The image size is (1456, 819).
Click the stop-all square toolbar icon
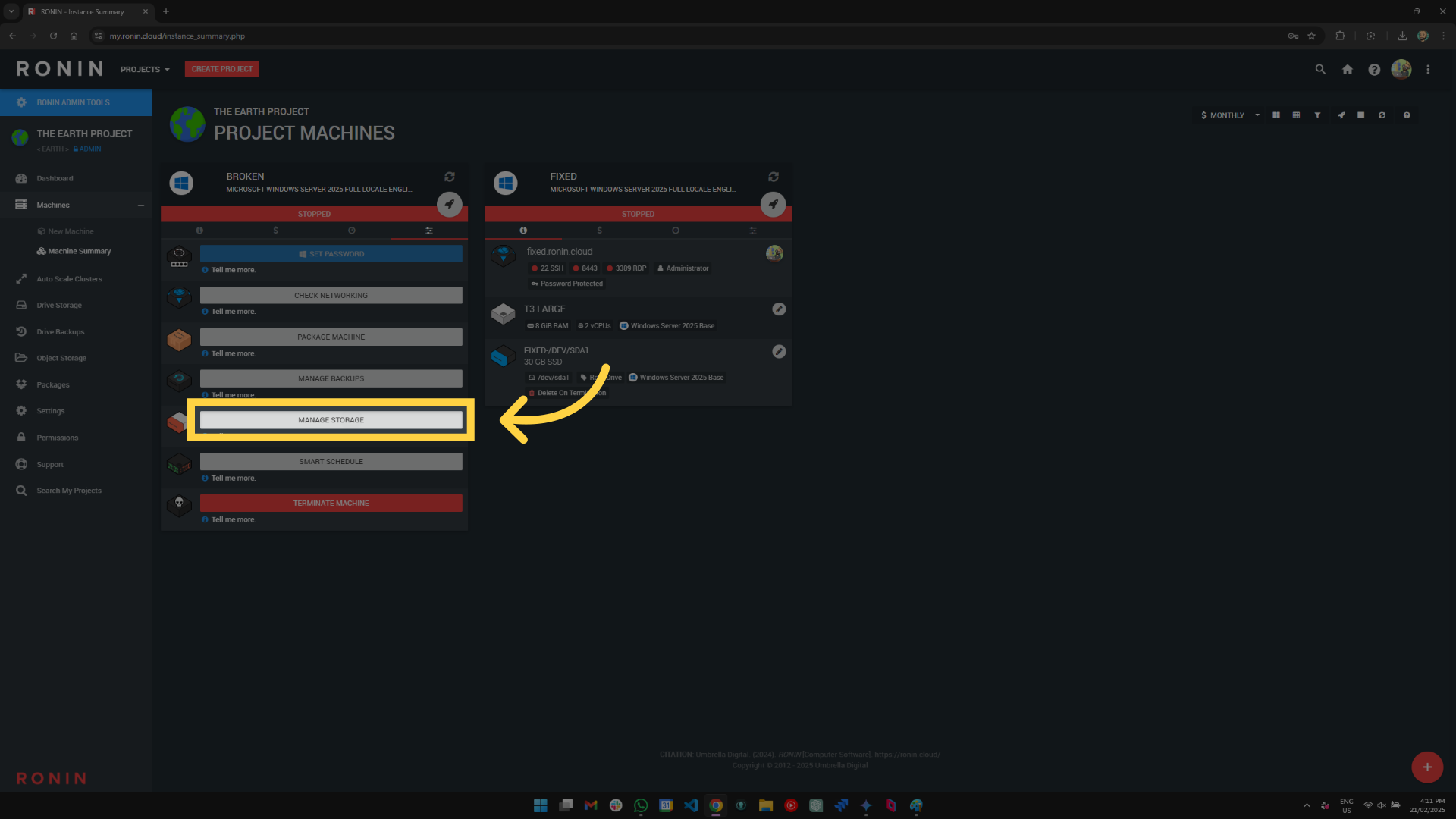(1361, 115)
